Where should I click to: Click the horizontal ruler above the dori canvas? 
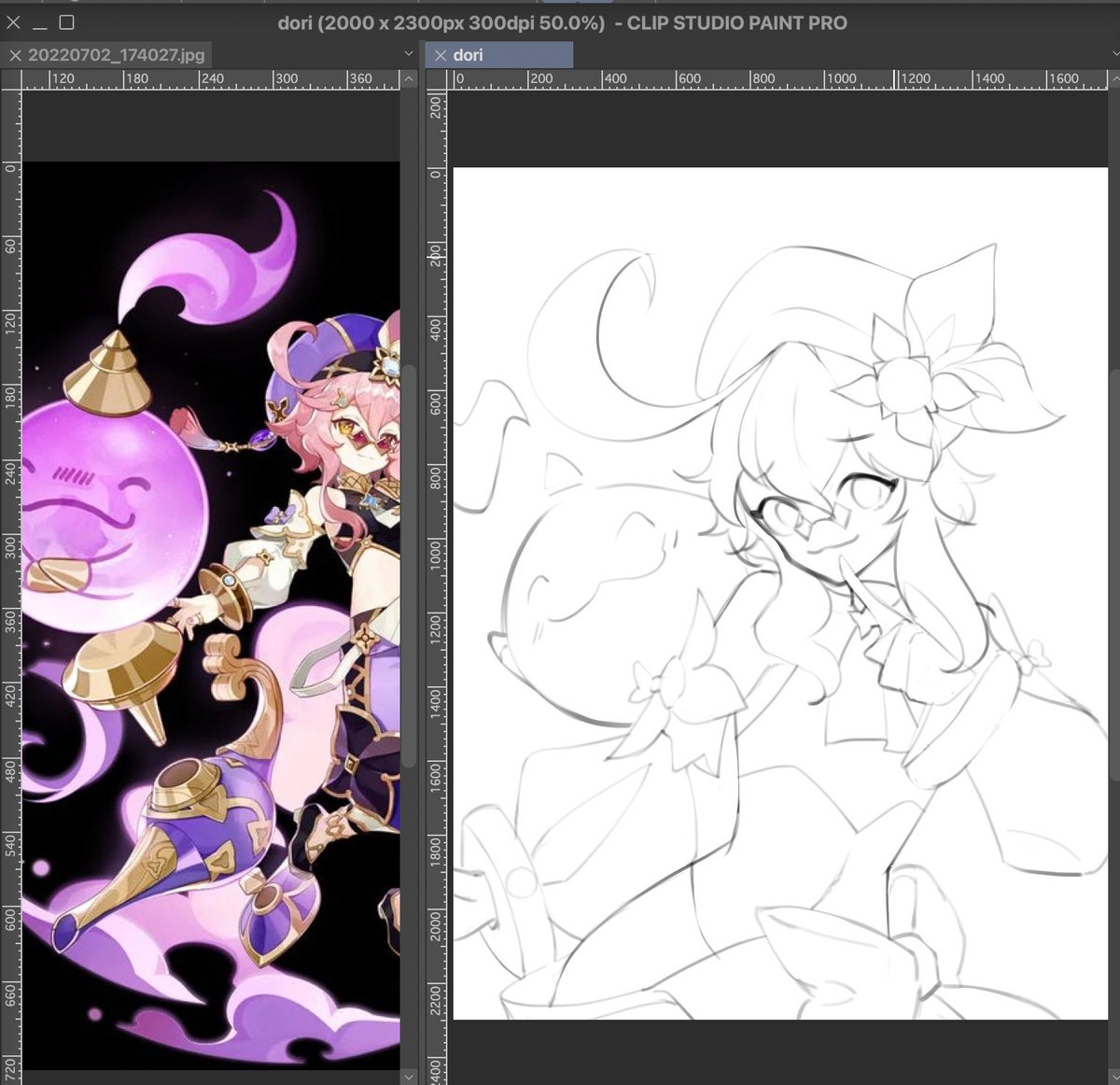pos(777,79)
